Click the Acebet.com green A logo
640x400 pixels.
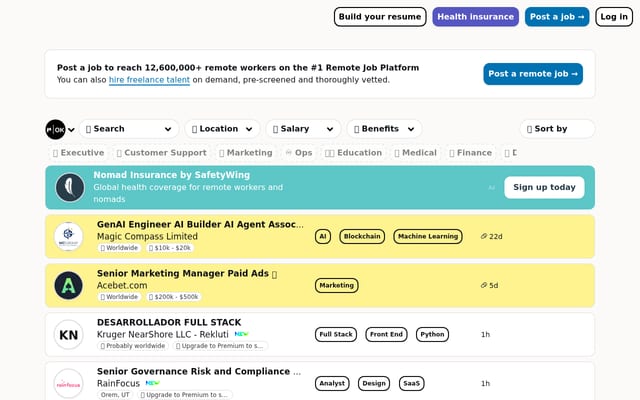(x=68, y=285)
